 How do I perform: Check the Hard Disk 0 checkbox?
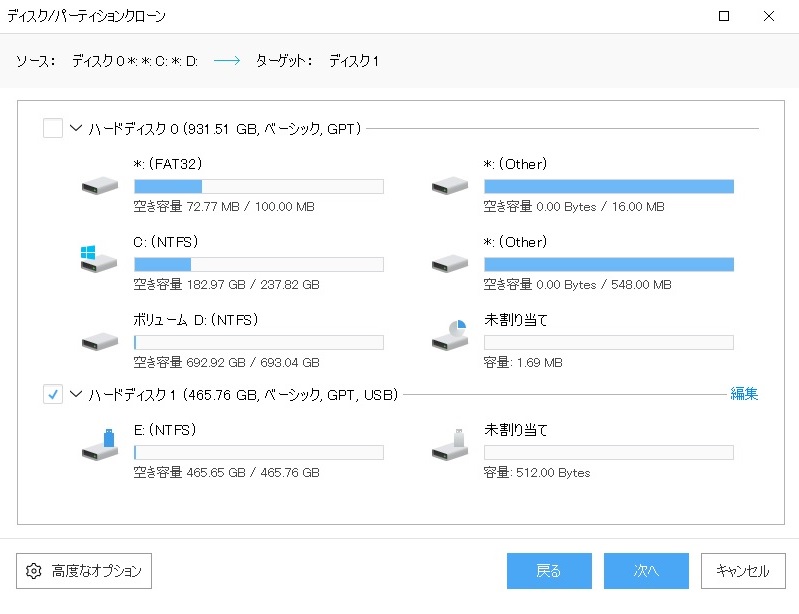53,129
